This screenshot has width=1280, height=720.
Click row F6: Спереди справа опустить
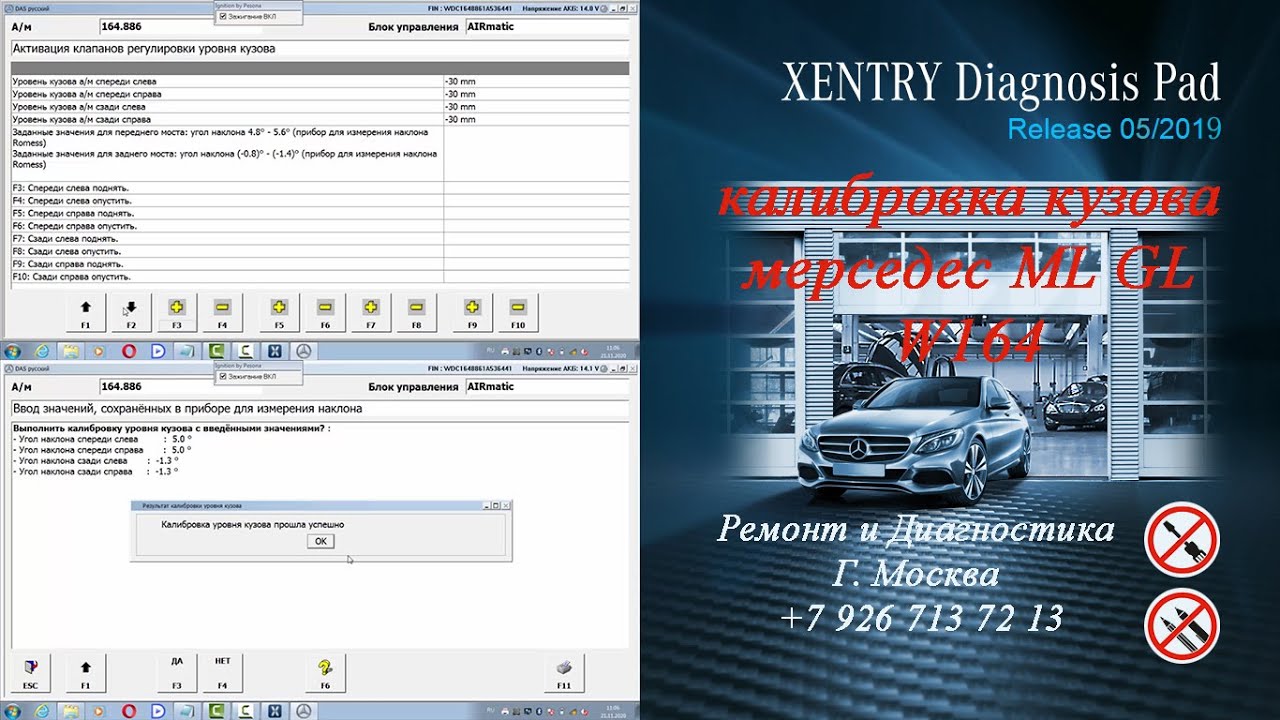pyautogui.click(x=319, y=226)
